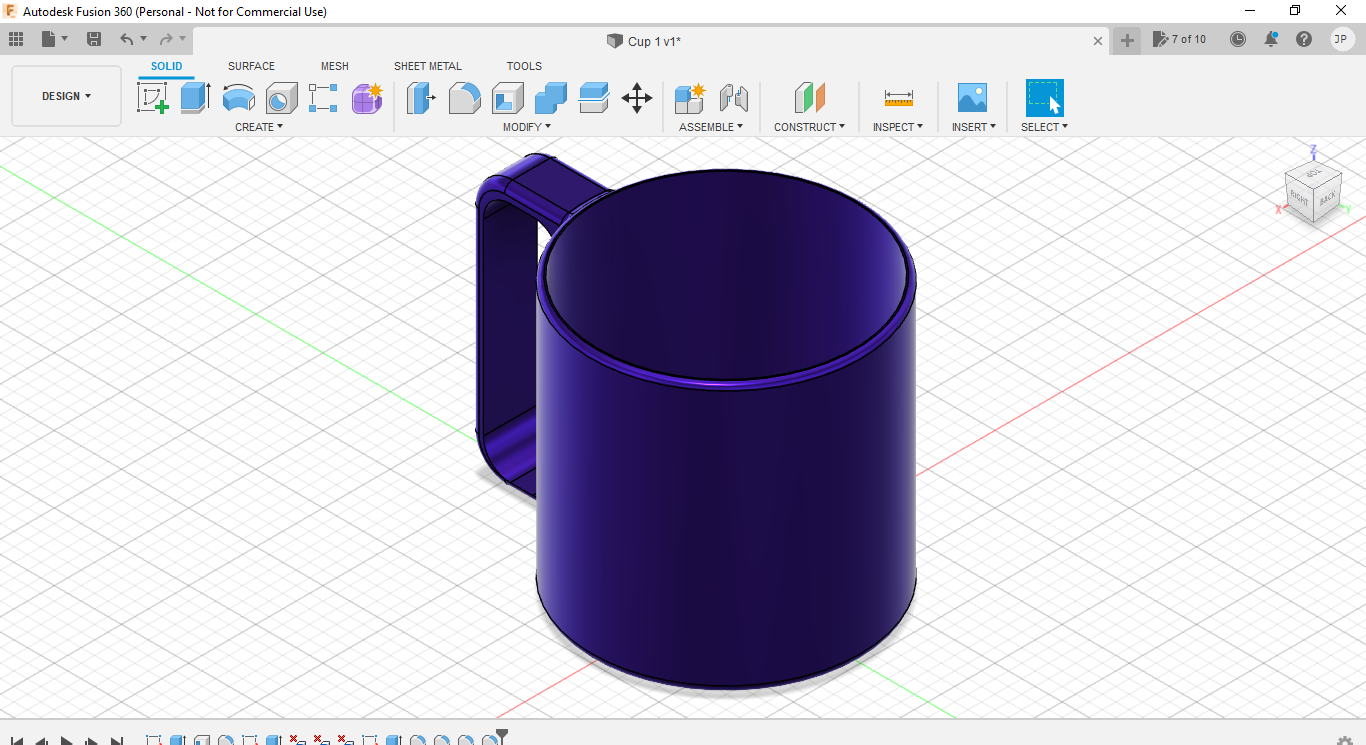Screen dimensions: 1366x745
Task: Activate the Fillet tool
Action: (464, 98)
